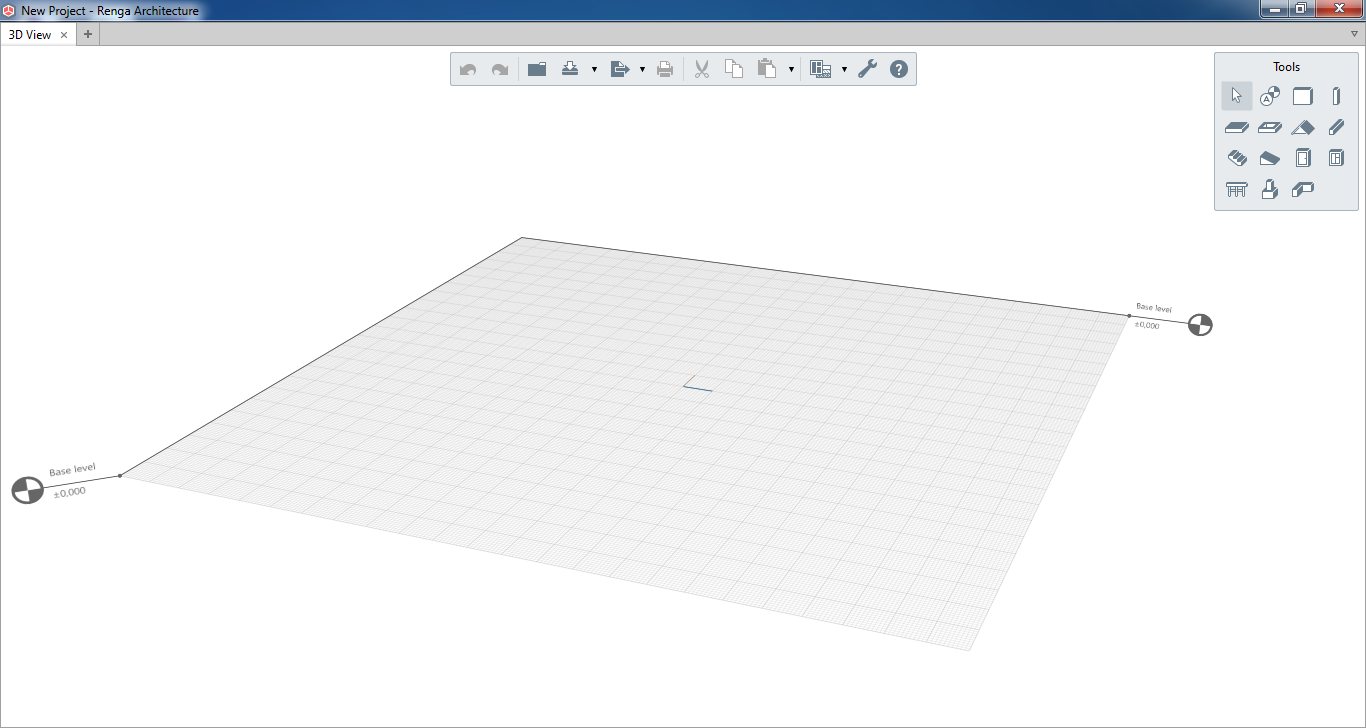Restore down the Renga window

[x=1301, y=9]
